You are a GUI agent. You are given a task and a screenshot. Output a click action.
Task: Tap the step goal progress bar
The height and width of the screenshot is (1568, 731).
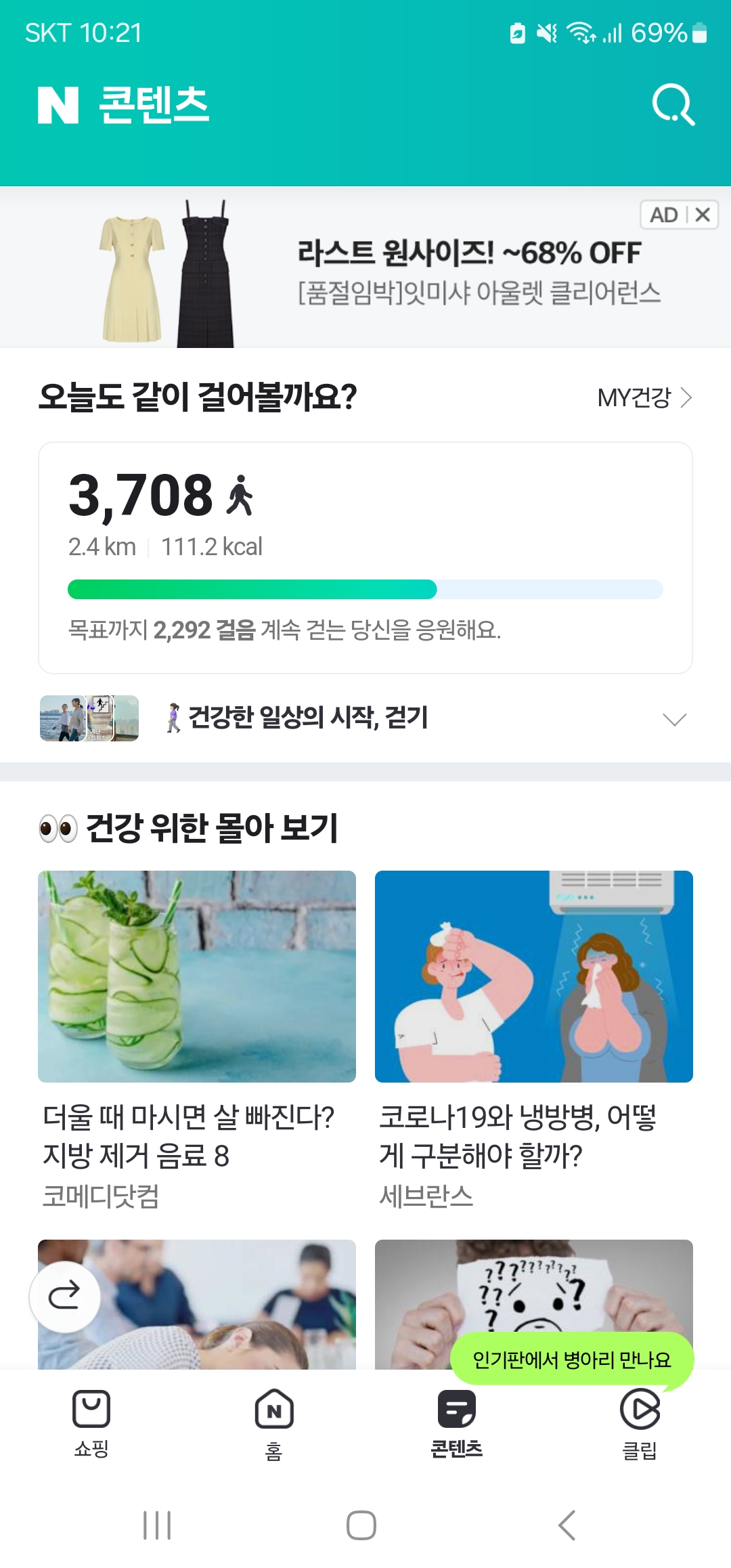coord(365,589)
